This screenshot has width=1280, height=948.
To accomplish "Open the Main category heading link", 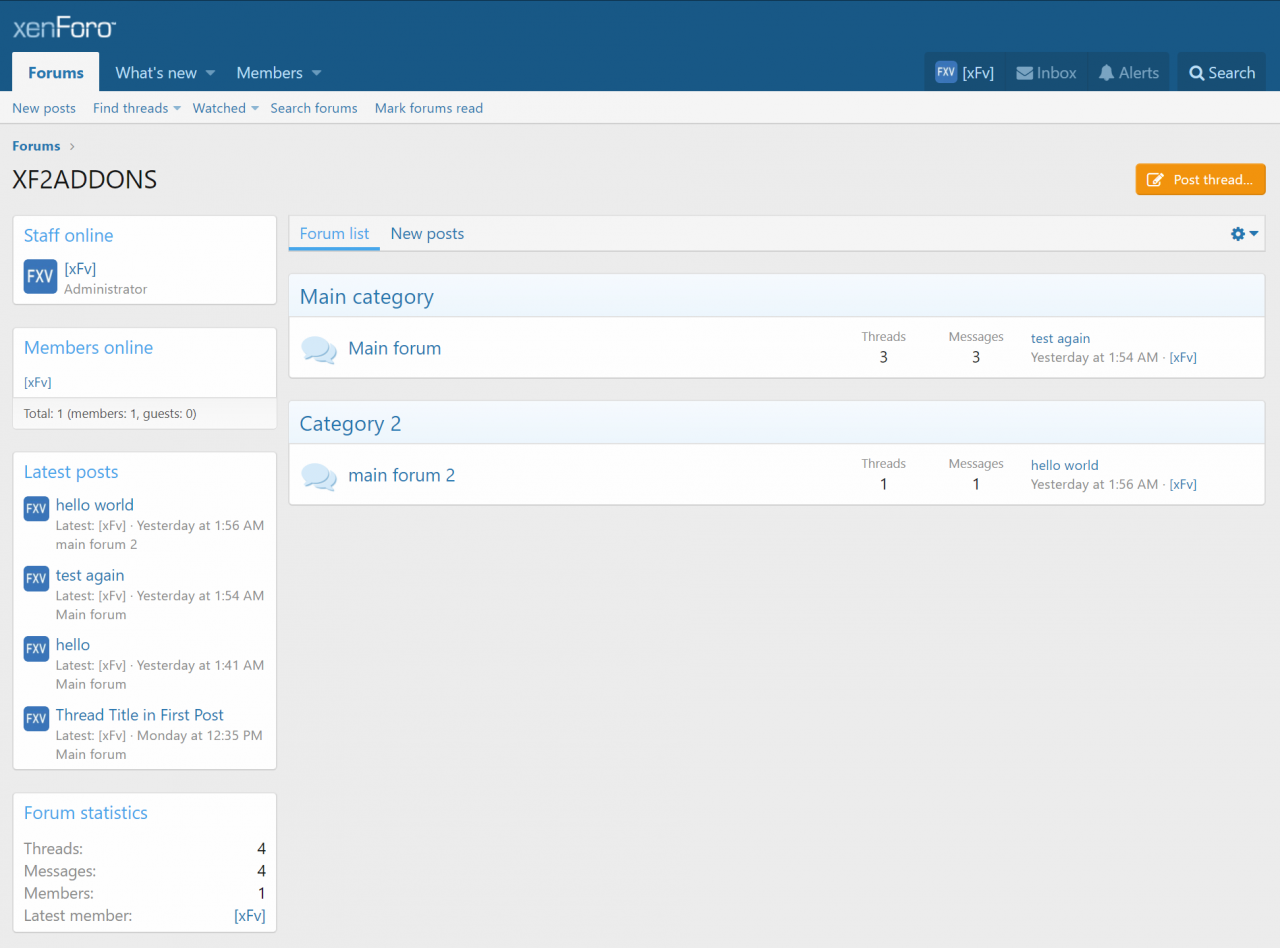I will click(x=367, y=297).
